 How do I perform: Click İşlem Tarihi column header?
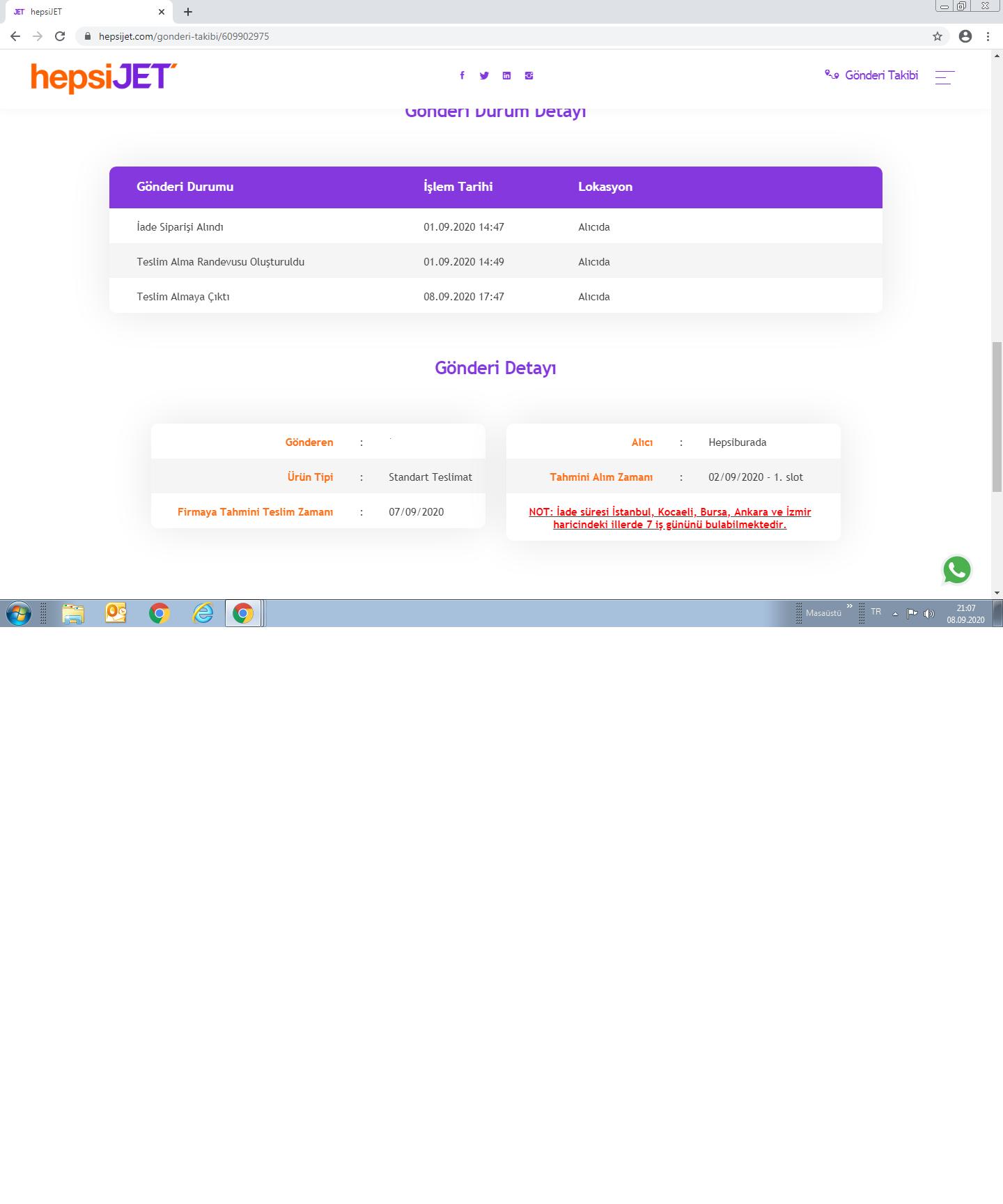click(x=458, y=187)
